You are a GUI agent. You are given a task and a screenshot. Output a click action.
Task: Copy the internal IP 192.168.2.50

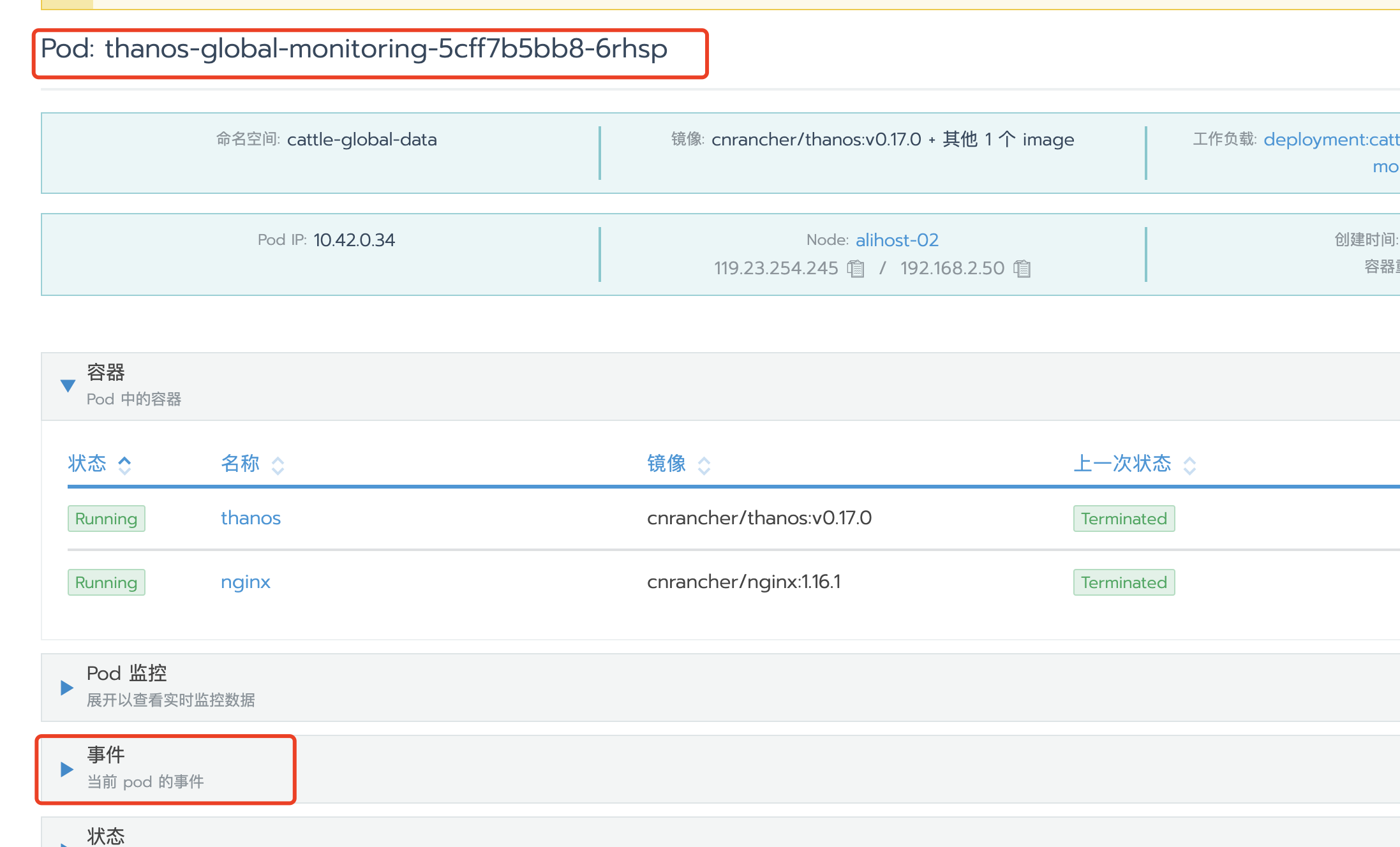click(x=1022, y=269)
